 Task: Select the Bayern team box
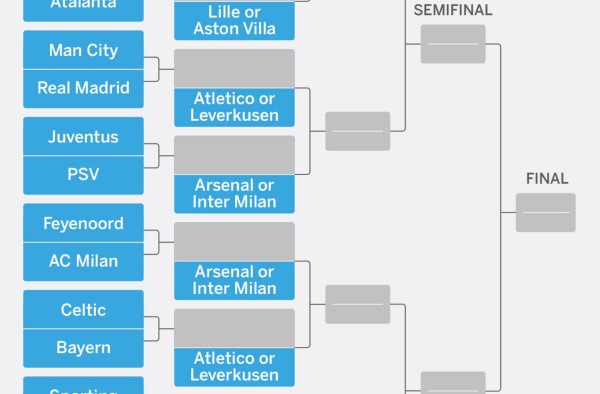pos(83,348)
